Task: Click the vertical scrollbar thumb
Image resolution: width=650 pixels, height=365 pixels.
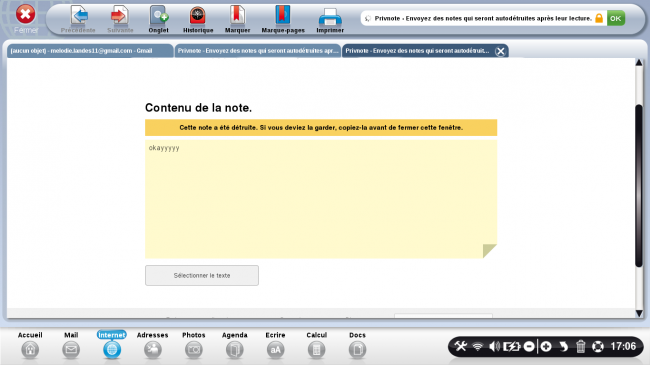Action: click(639, 185)
